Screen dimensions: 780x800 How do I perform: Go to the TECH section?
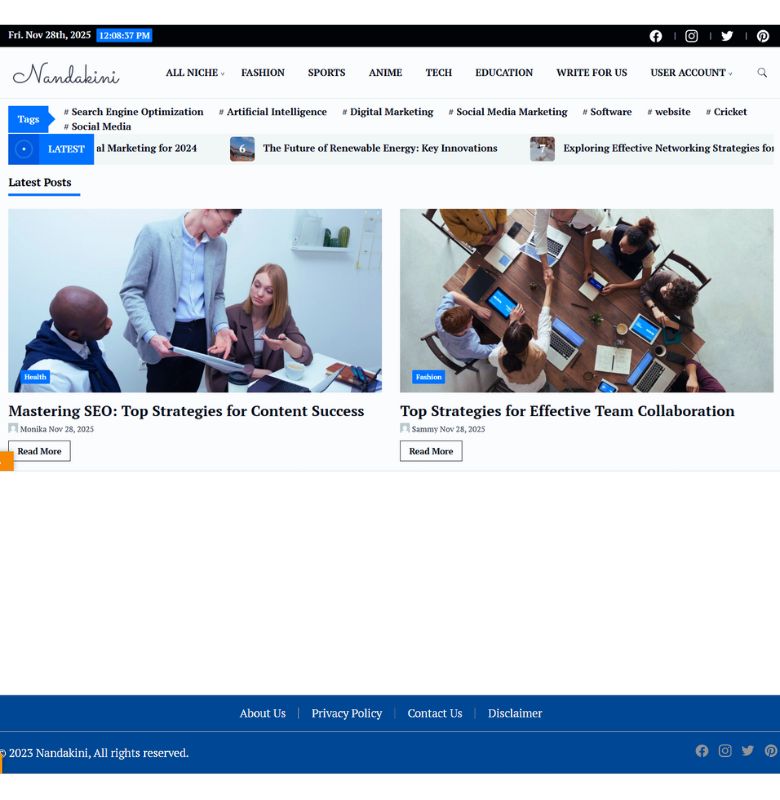click(439, 73)
